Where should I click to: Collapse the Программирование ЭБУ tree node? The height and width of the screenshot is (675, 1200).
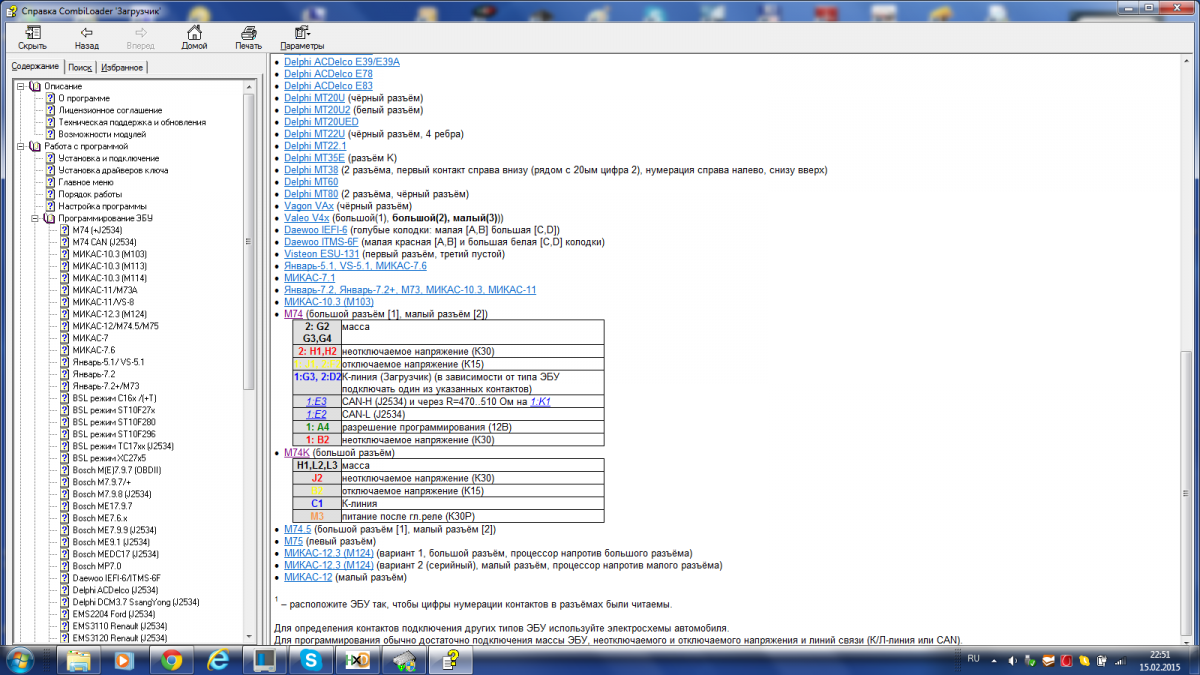[x=35, y=218]
